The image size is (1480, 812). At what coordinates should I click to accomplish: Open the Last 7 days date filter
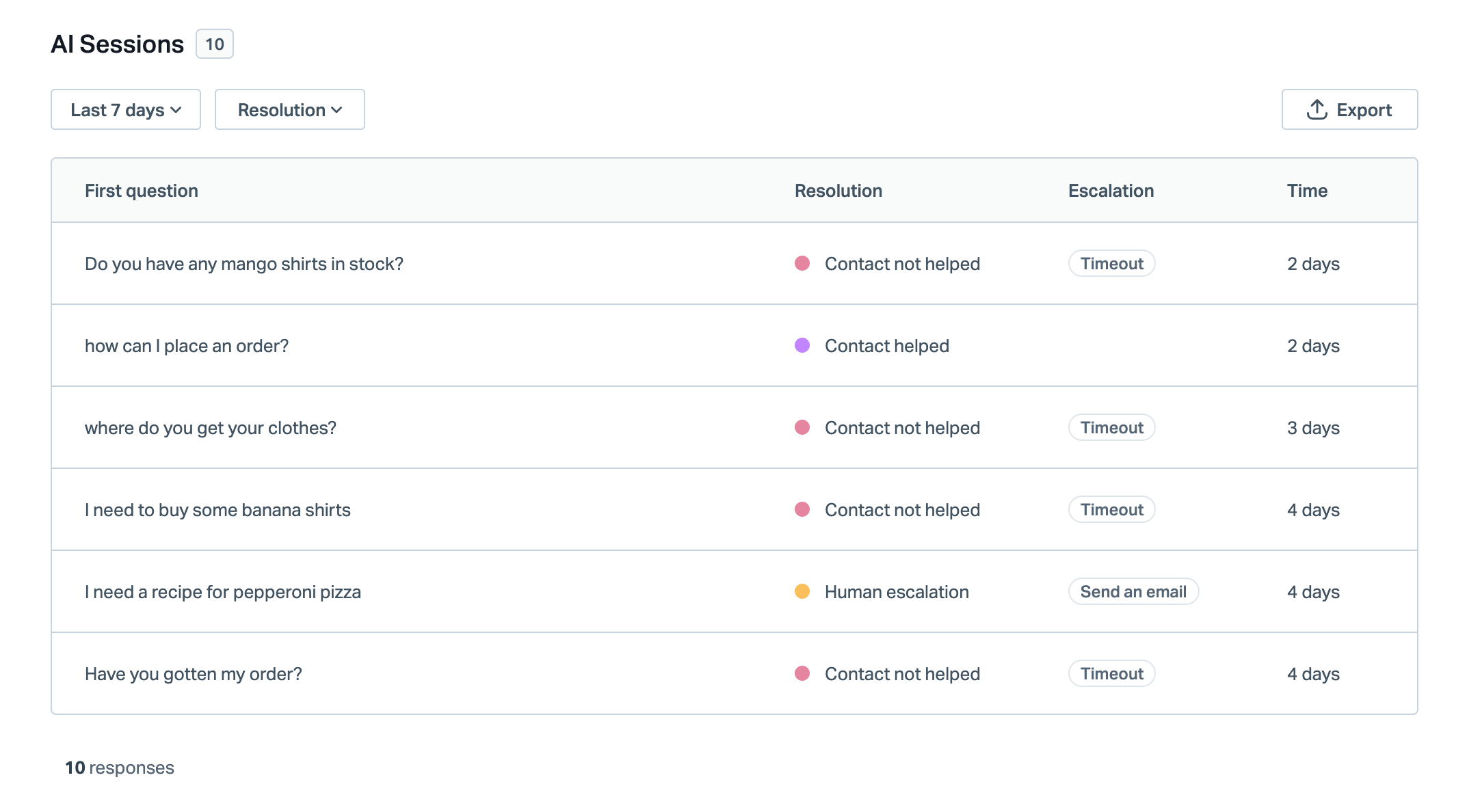pyautogui.click(x=126, y=109)
